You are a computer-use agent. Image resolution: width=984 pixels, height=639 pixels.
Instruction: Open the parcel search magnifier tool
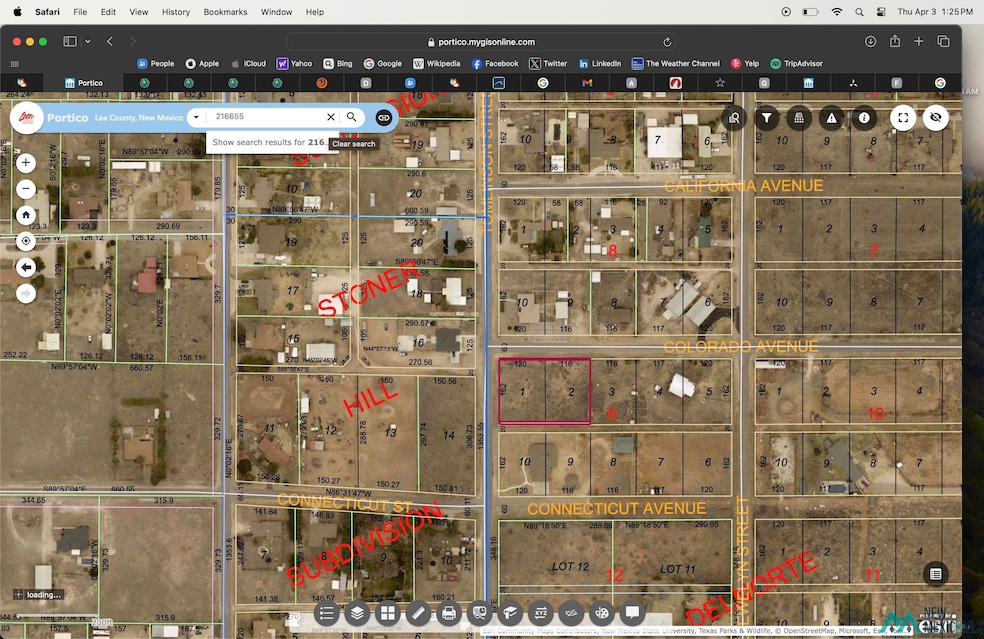point(734,117)
